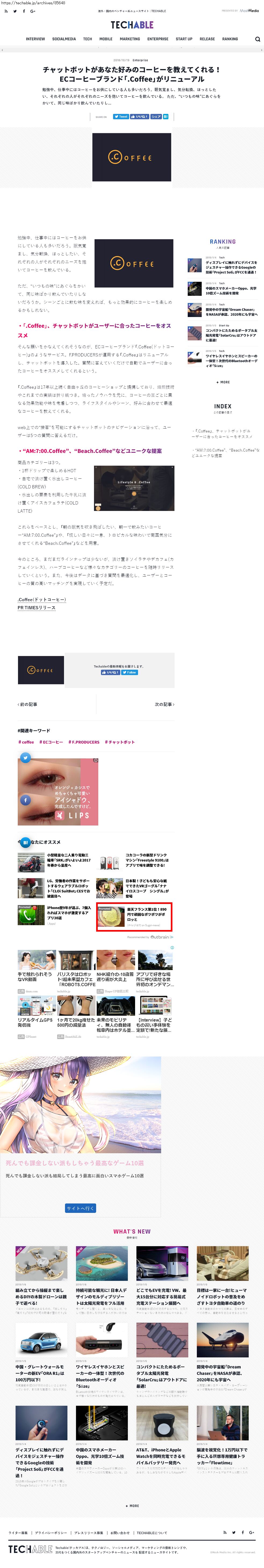The image size is (264, 1568).
Task: Click the Hatena B! bookmark button under article intro
Action: [165, 116]
